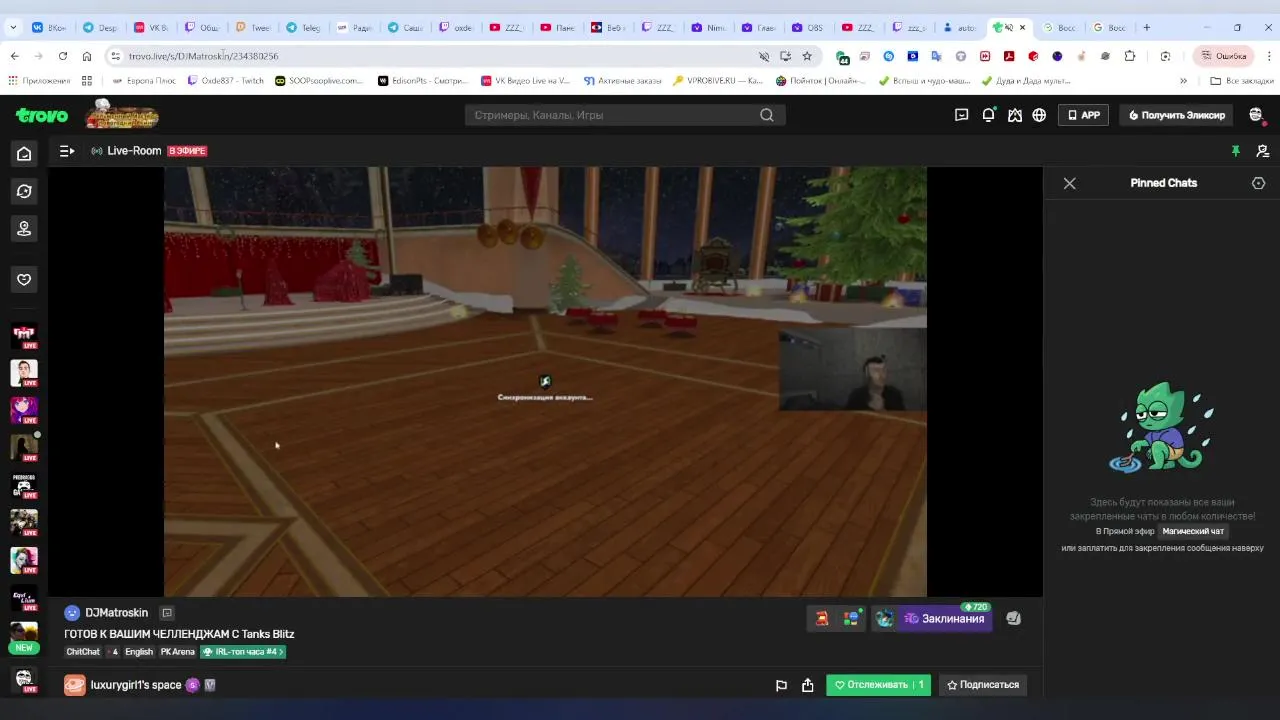Open the mana counter icon right of Заклинания
1280x720 pixels.
point(1013,619)
